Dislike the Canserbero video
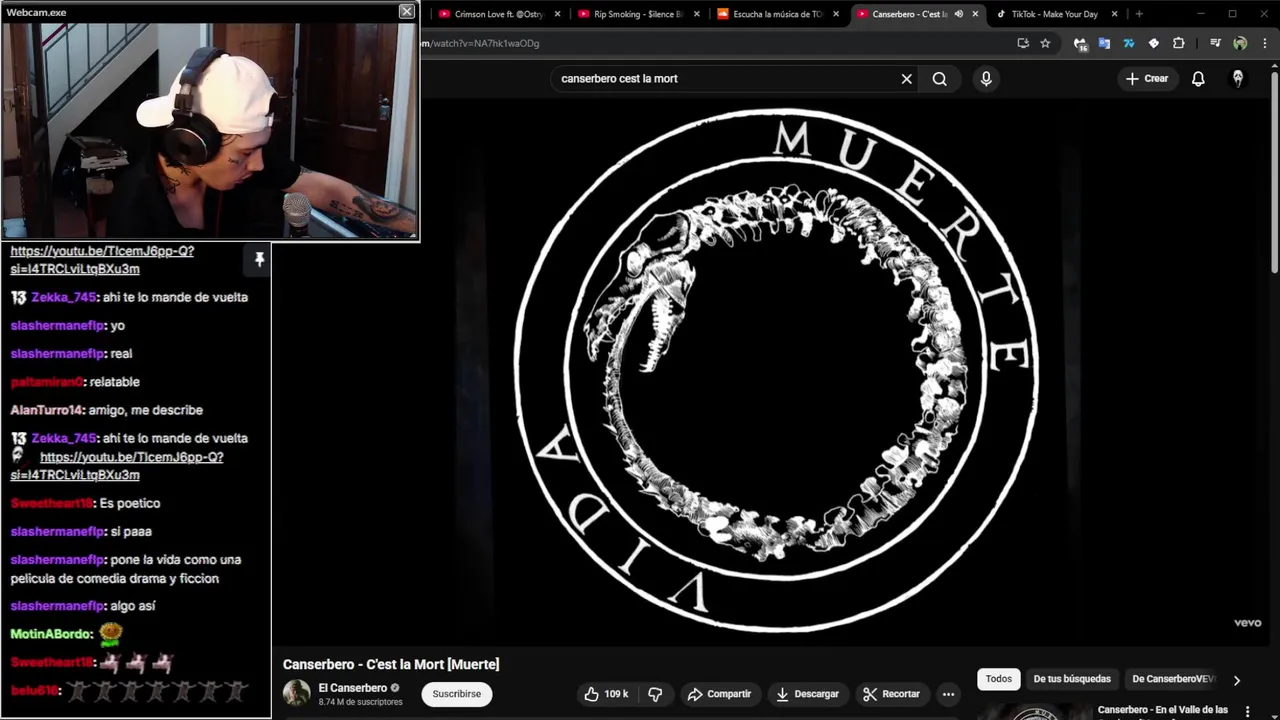 pos(656,694)
